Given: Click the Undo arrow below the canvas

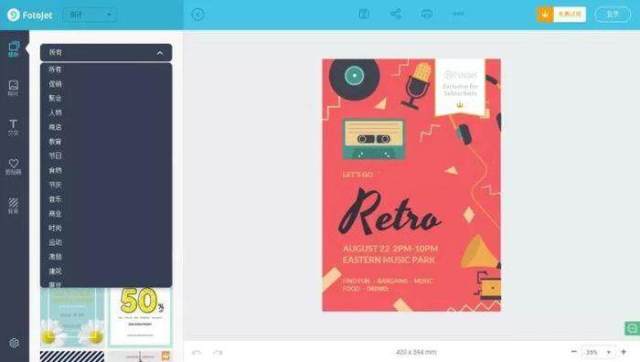Looking at the screenshot, I should [x=197, y=352].
